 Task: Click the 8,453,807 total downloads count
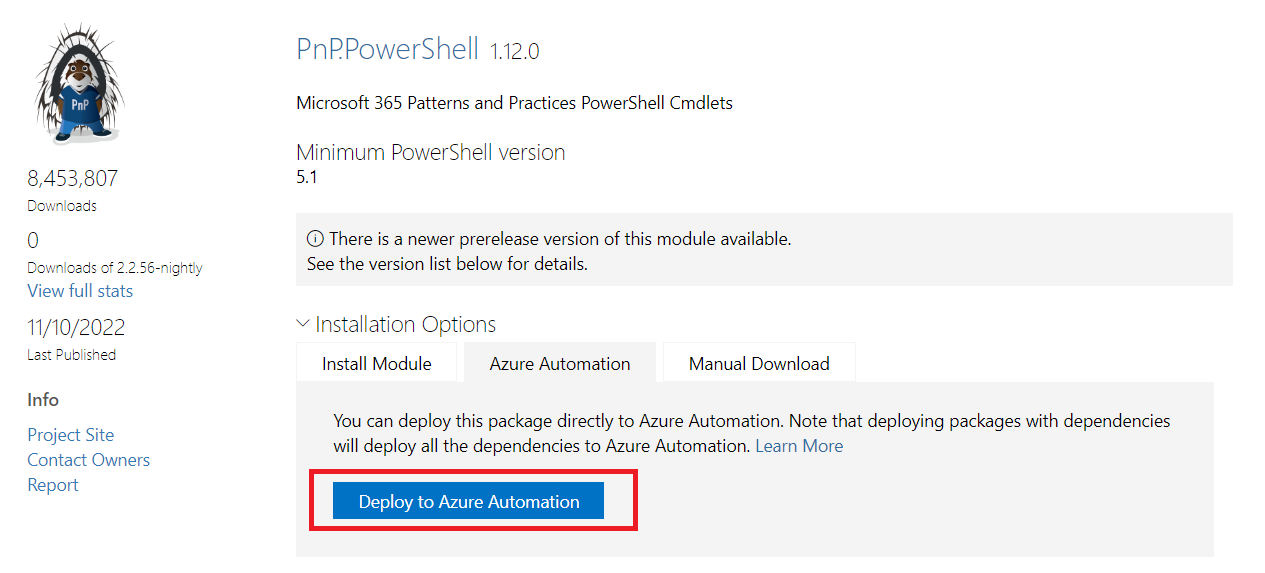pos(73,179)
